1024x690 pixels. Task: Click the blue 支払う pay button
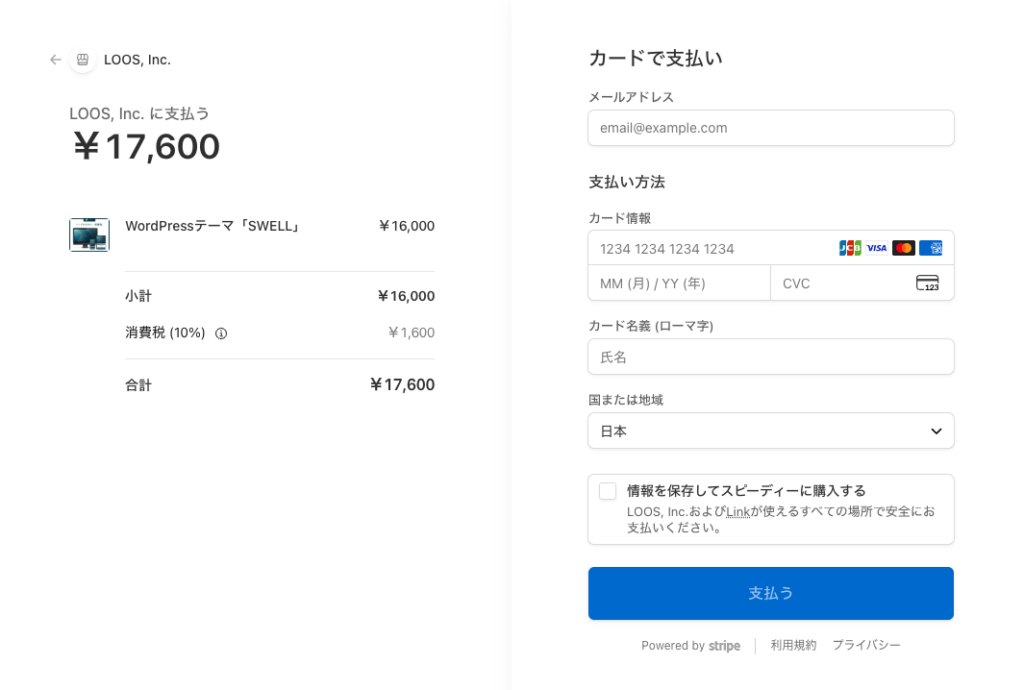(770, 593)
